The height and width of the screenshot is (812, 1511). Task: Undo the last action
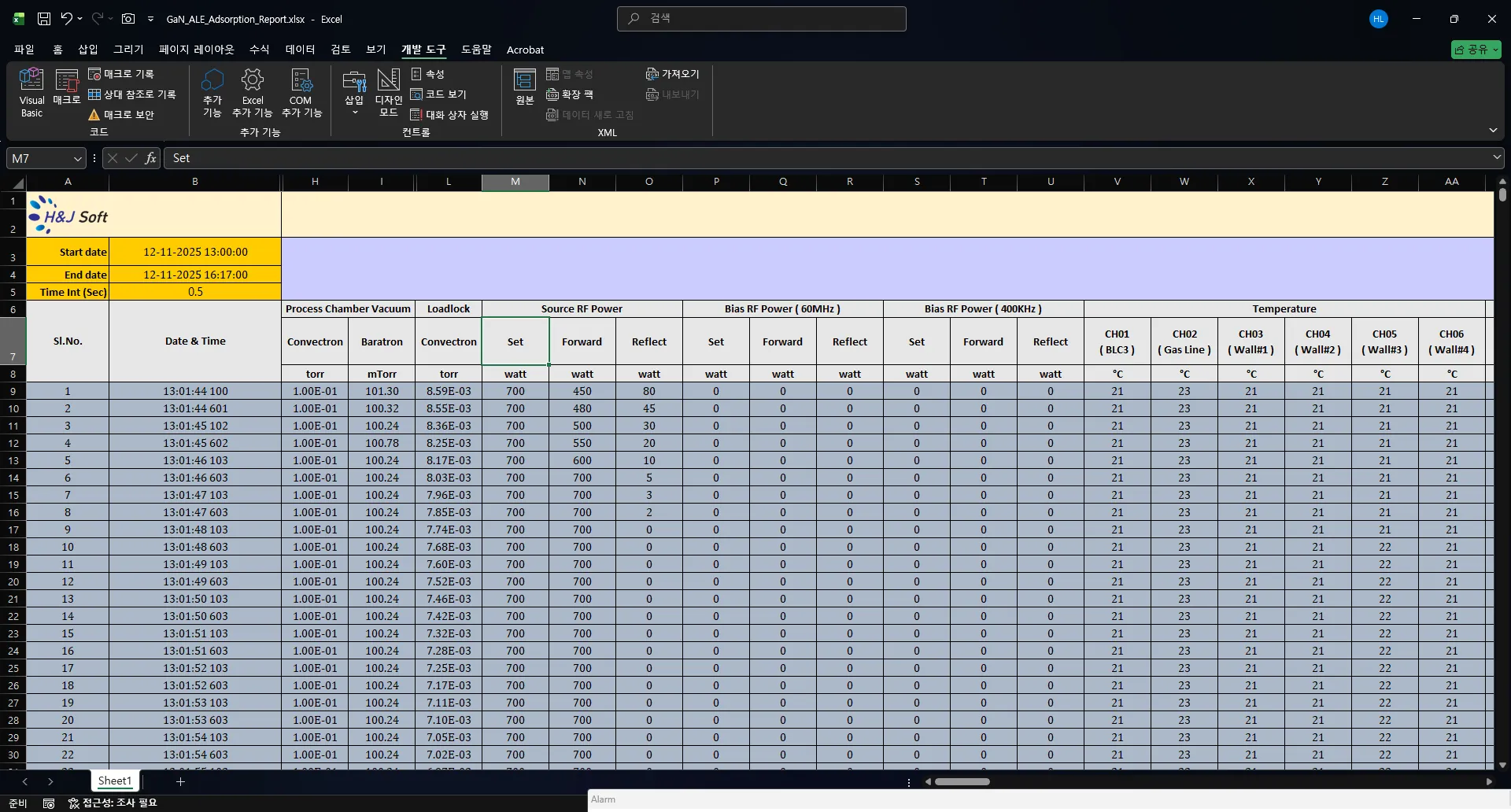pyautogui.click(x=67, y=19)
